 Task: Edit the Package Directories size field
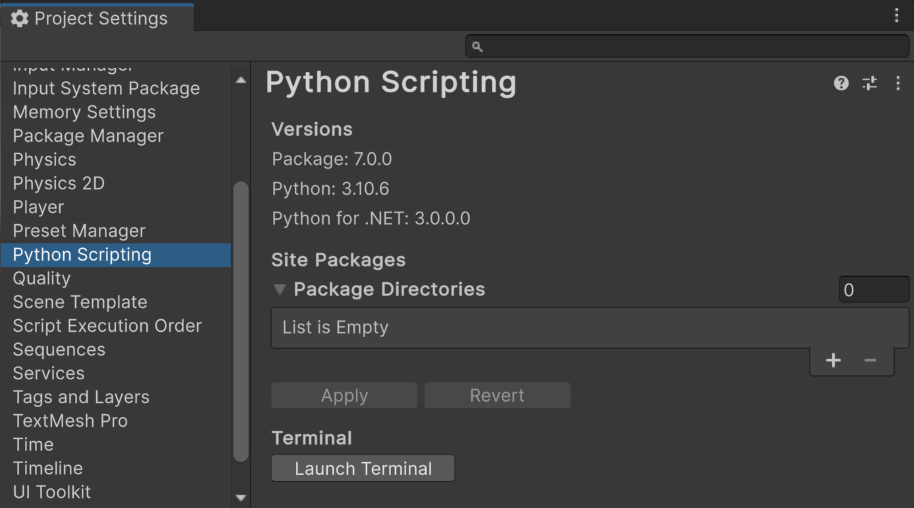873,289
